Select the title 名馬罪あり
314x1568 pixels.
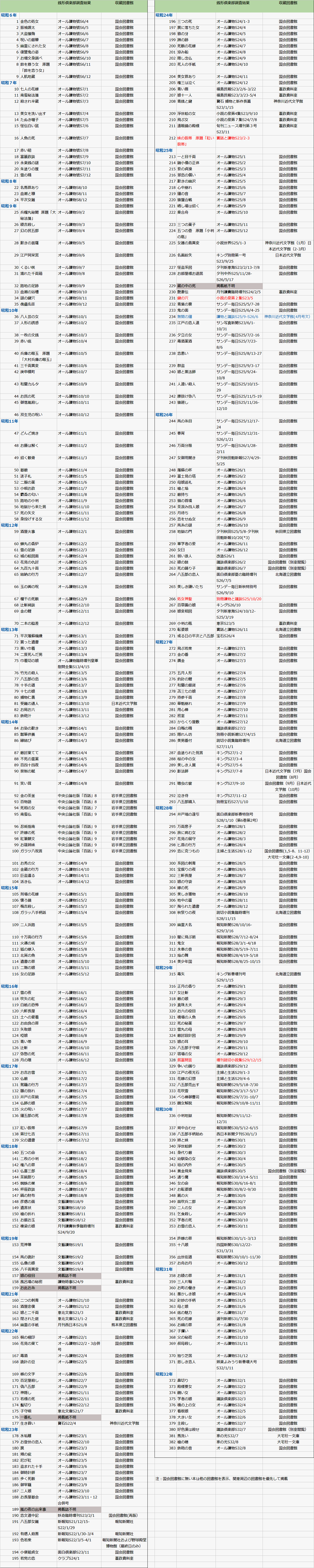click(x=29, y=187)
